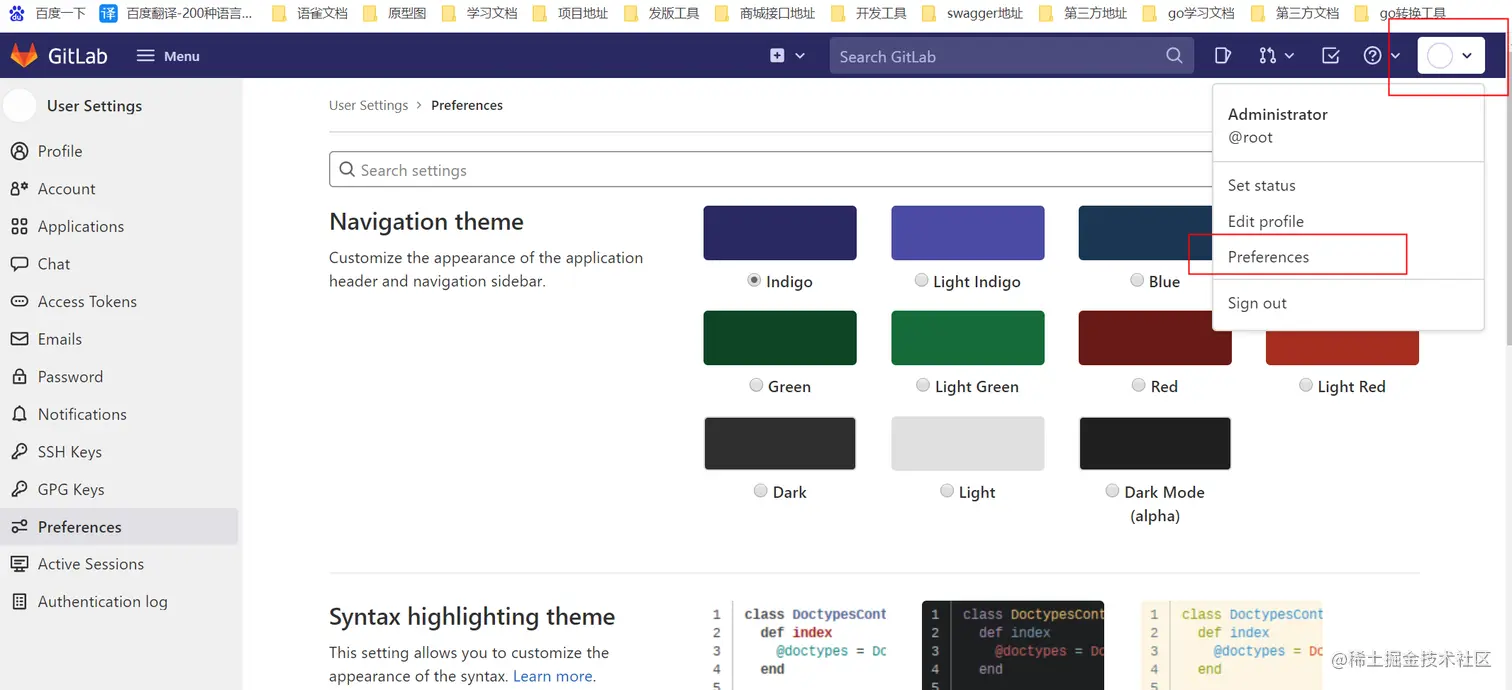Click User Settings breadcrumb link
Image resolution: width=1512 pixels, height=690 pixels.
pyautogui.click(x=368, y=105)
